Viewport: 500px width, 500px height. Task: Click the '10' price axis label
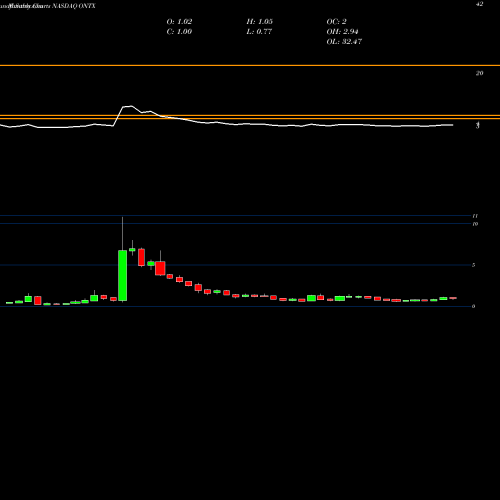(x=475, y=224)
